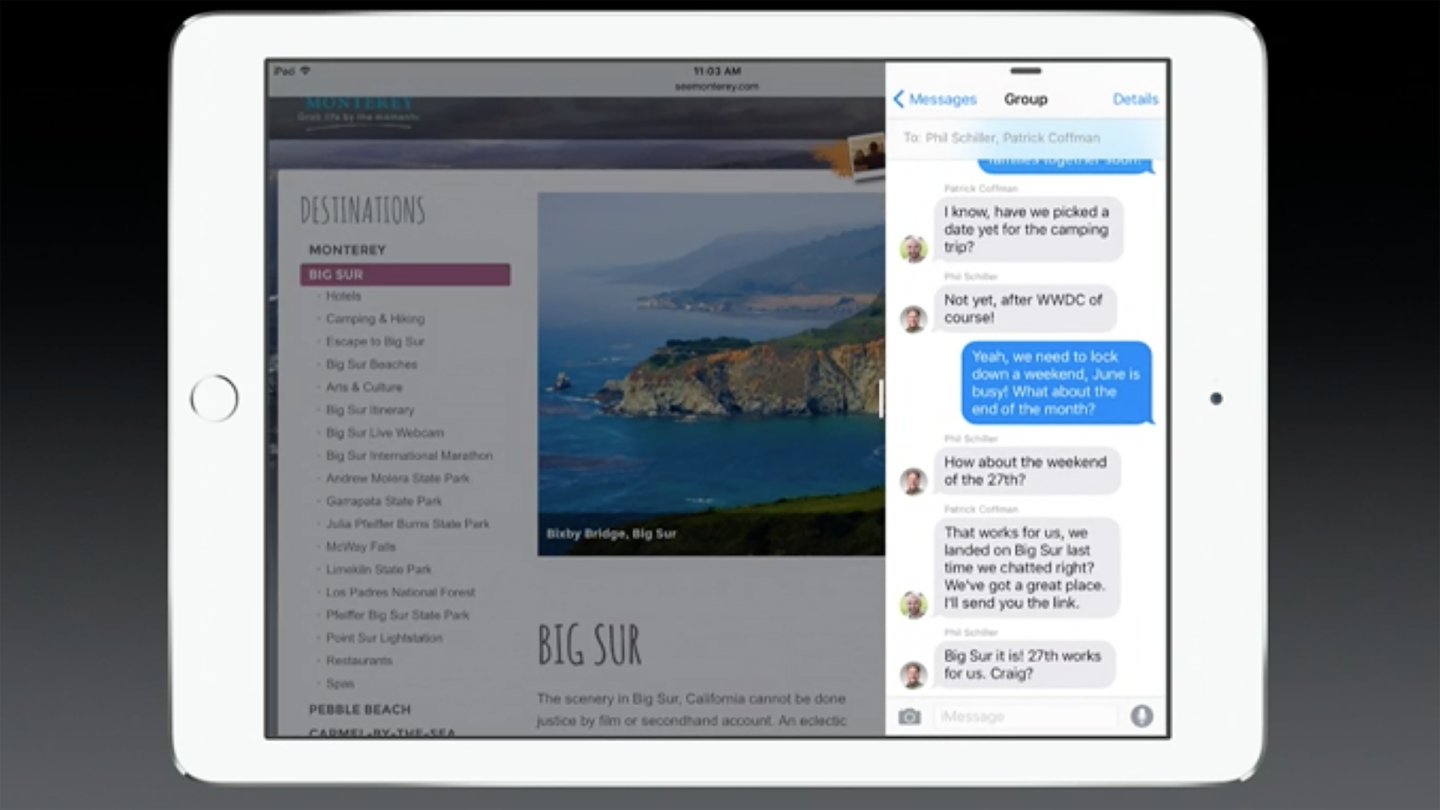Select Pebble Beach destination
Viewport: 1440px width, 810px height.
pyautogui.click(x=359, y=709)
